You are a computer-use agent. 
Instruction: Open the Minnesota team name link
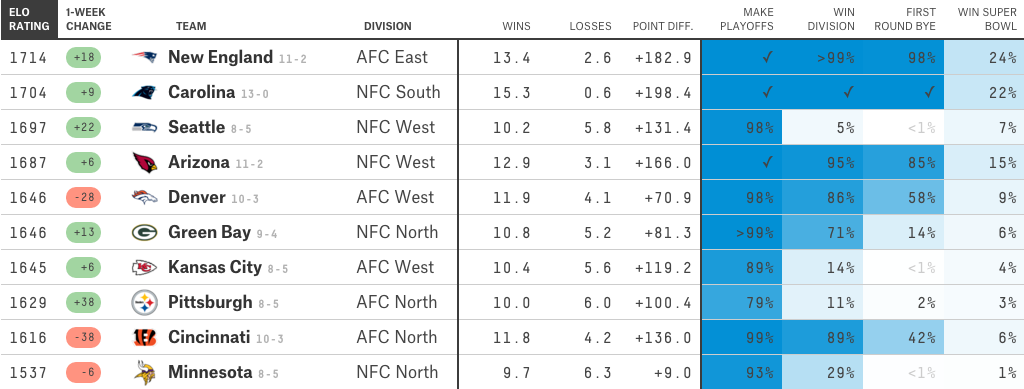tap(210, 372)
